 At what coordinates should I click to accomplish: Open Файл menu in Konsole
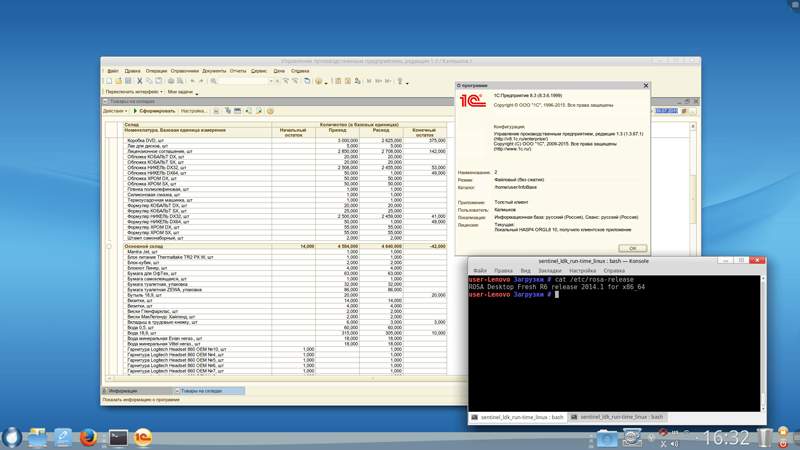pyautogui.click(x=480, y=270)
